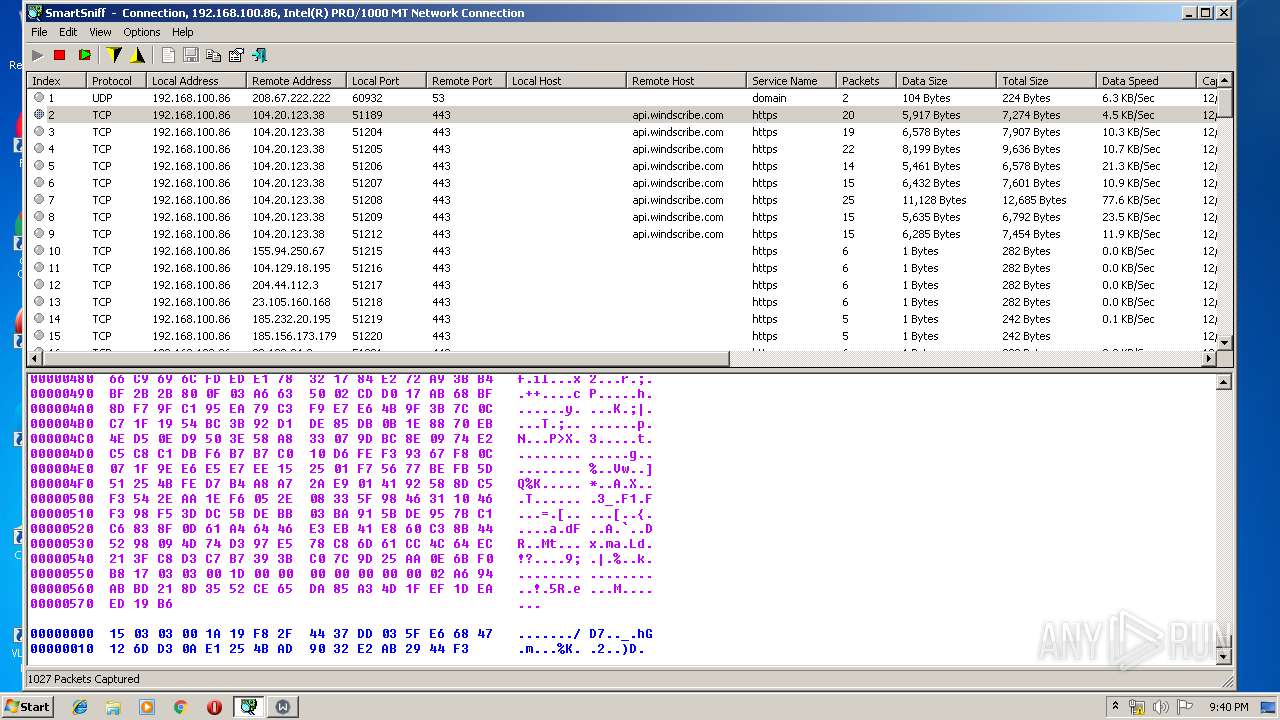The width and height of the screenshot is (1280, 720).
Task: Open media player icon on taskbar
Action: tap(147, 706)
